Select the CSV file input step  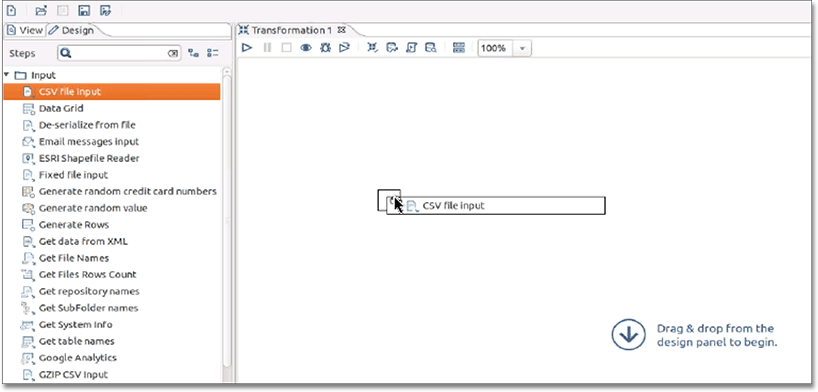pos(112,91)
